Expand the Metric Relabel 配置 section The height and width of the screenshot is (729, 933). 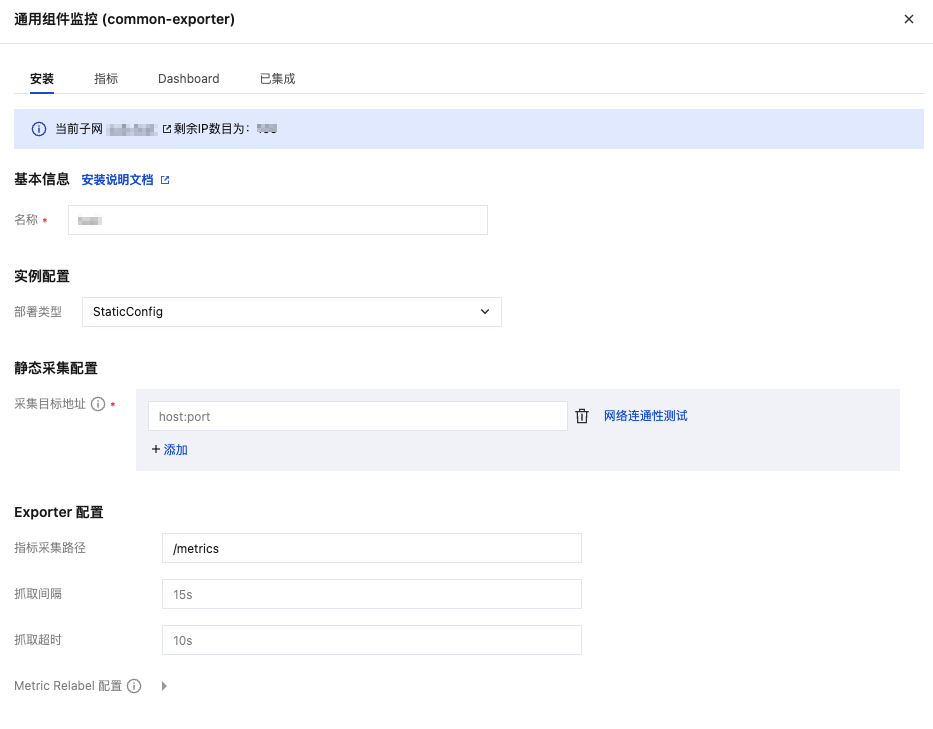pyautogui.click(x=164, y=686)
